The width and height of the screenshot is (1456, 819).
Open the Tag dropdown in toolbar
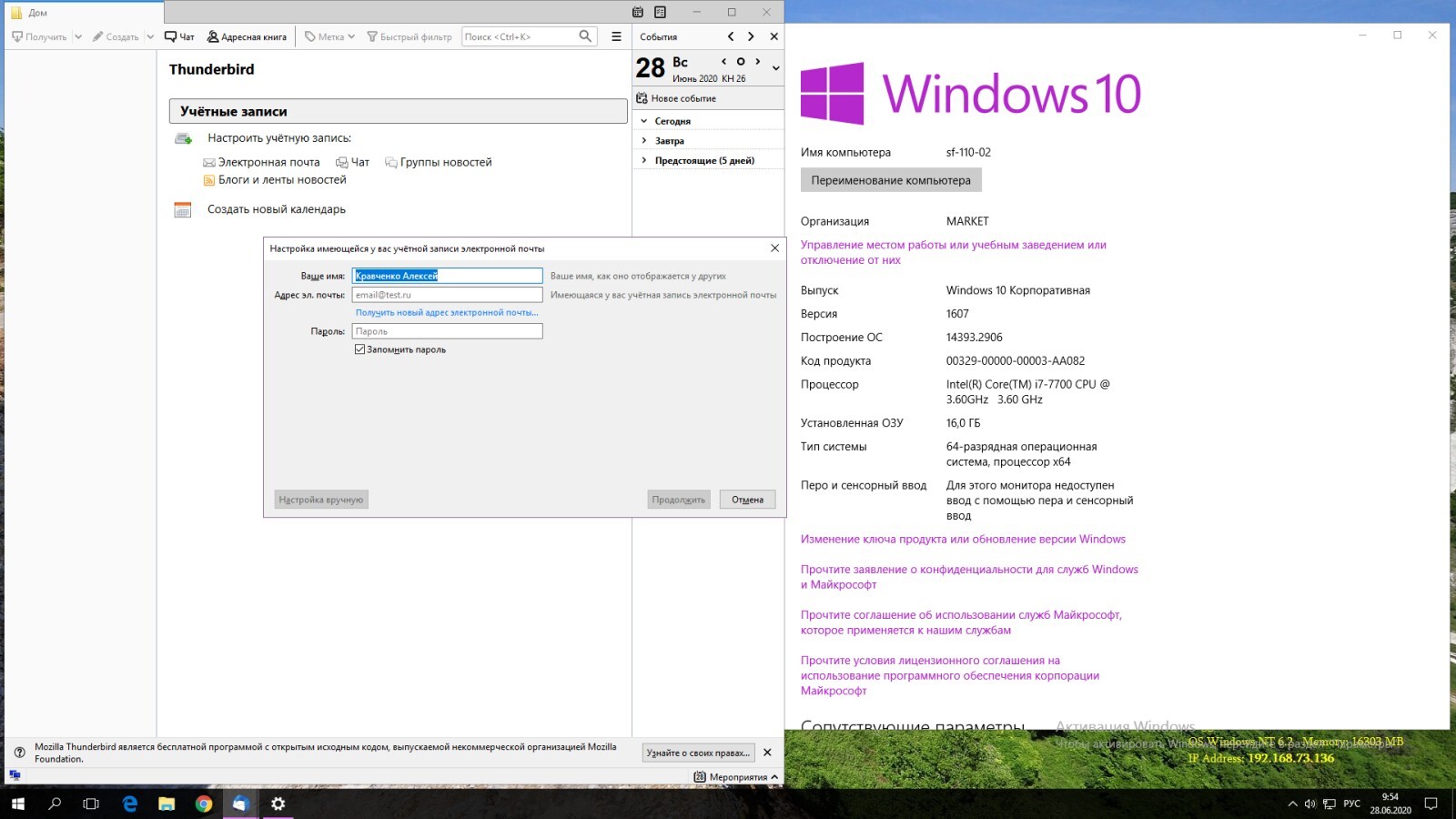click(329, 37)
